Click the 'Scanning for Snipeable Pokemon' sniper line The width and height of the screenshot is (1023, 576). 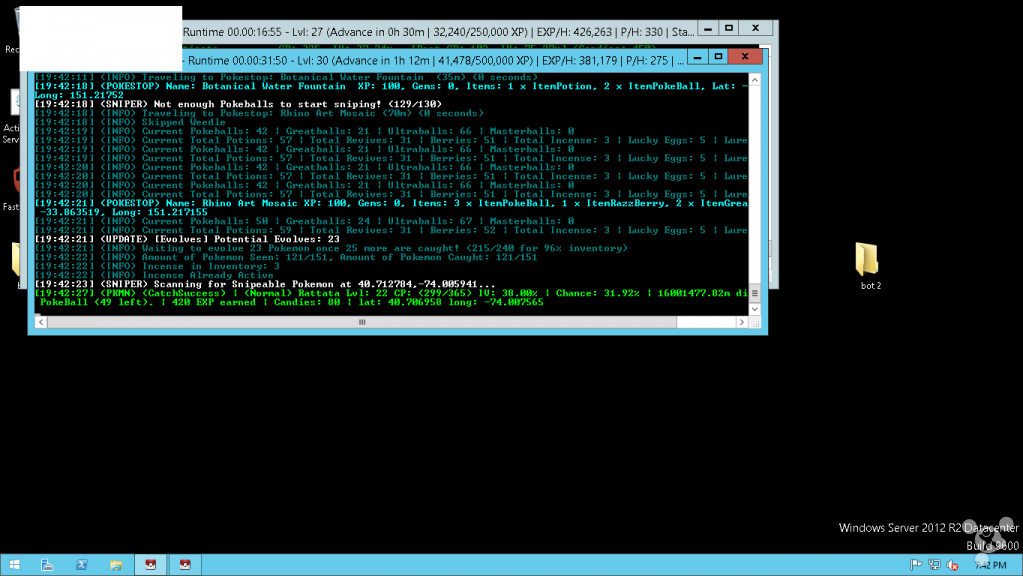pos(265,284)
